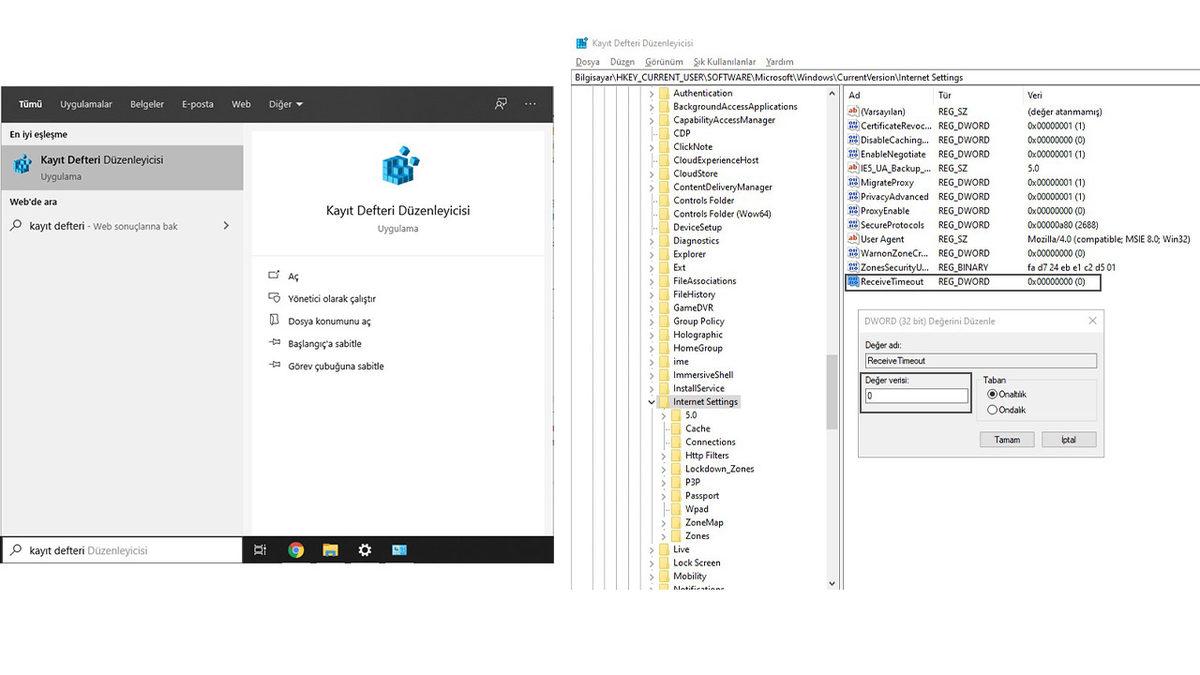
Task: Open the Dosya menu
Action: (x=588, y=62)
